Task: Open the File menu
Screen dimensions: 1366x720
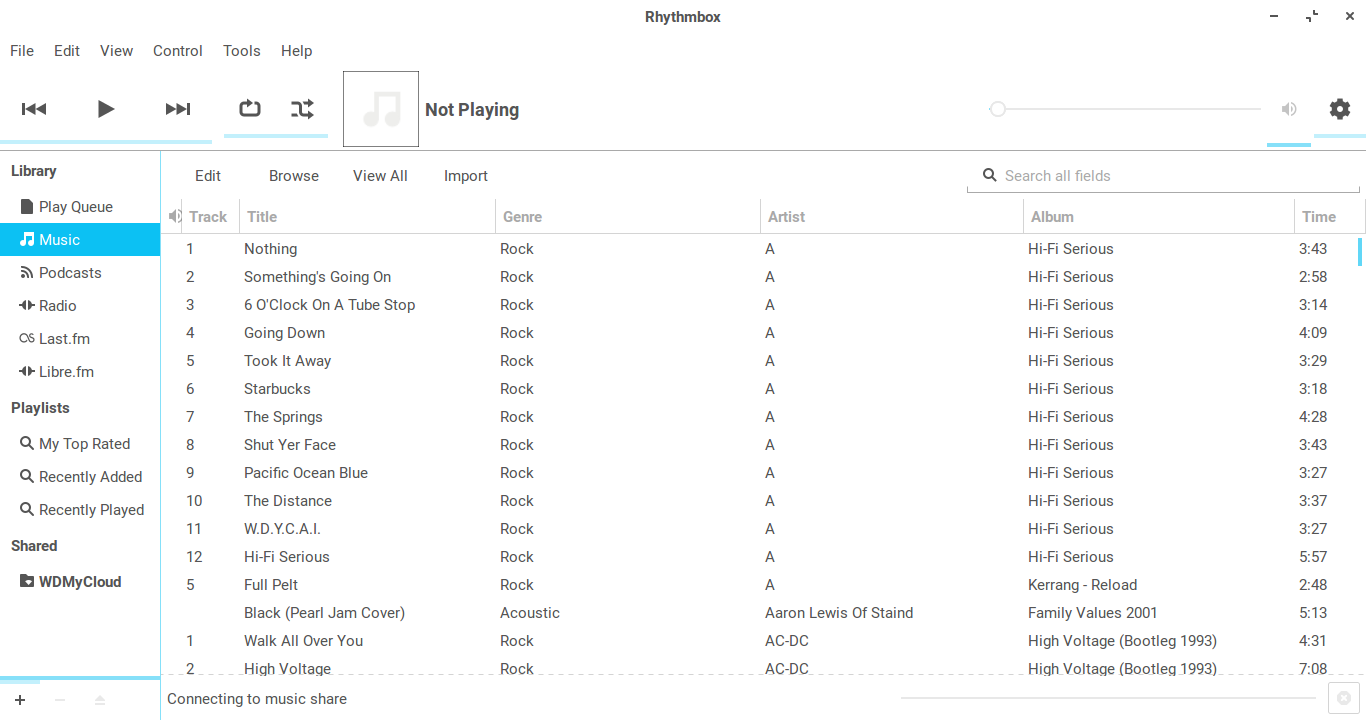Action: pyautogui.click(x=22, y=51)
